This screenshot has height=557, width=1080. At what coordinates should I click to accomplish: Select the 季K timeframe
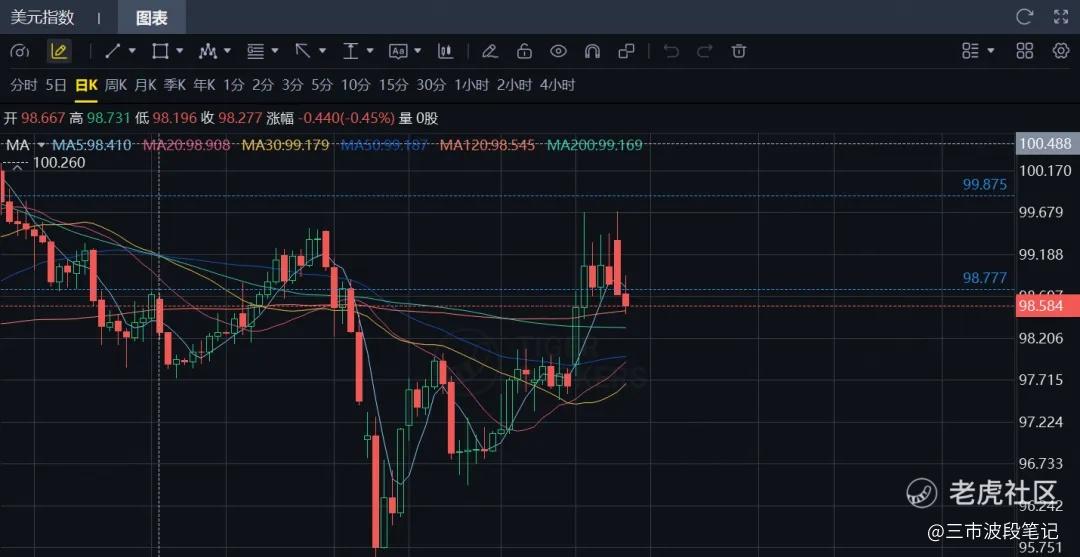pyautogui.click(x=175, y=85)
